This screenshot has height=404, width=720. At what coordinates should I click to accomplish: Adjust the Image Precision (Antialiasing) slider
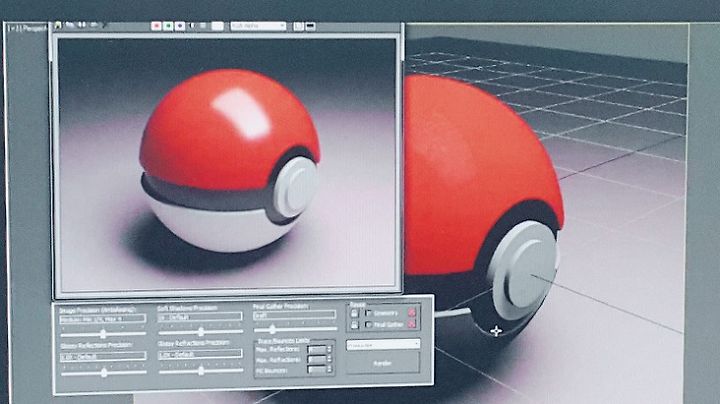[103, 334]
